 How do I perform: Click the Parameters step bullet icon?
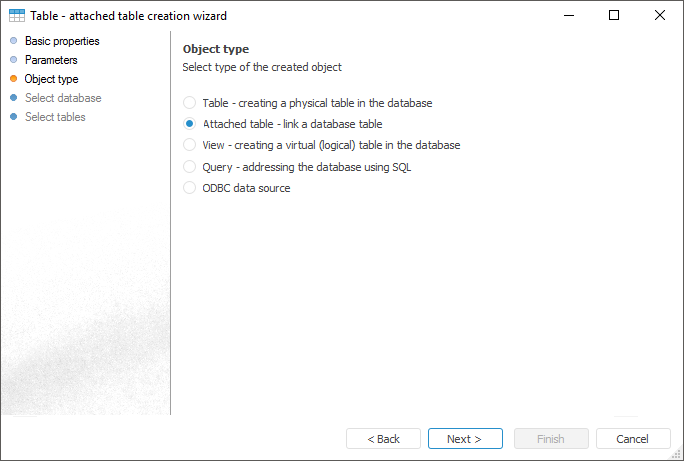click(13, 60)
